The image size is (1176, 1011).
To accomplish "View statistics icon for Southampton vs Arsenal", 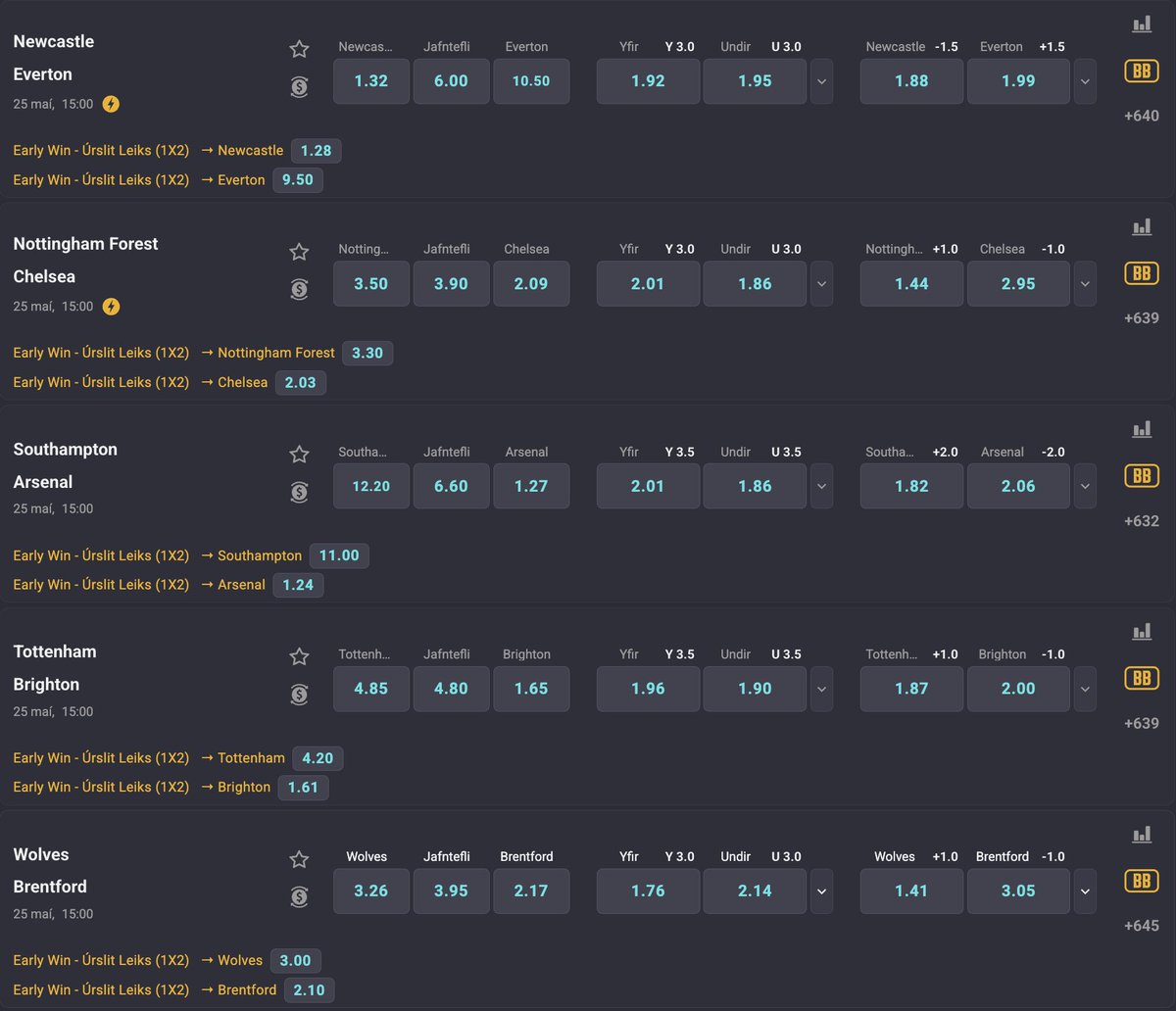I will [x=1142, y=429].
